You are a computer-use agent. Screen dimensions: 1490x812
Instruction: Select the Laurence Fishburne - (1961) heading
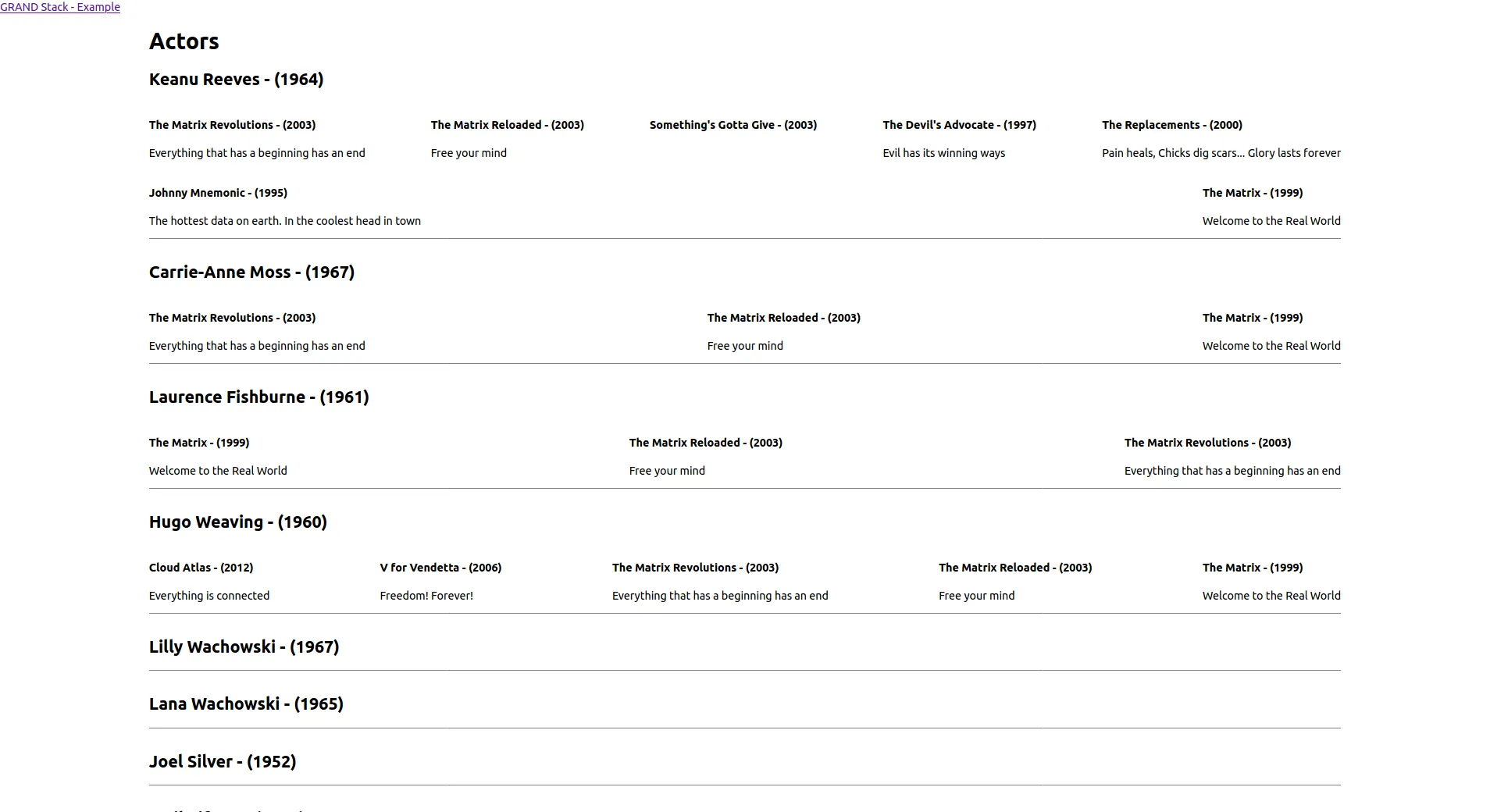(258, 397)
